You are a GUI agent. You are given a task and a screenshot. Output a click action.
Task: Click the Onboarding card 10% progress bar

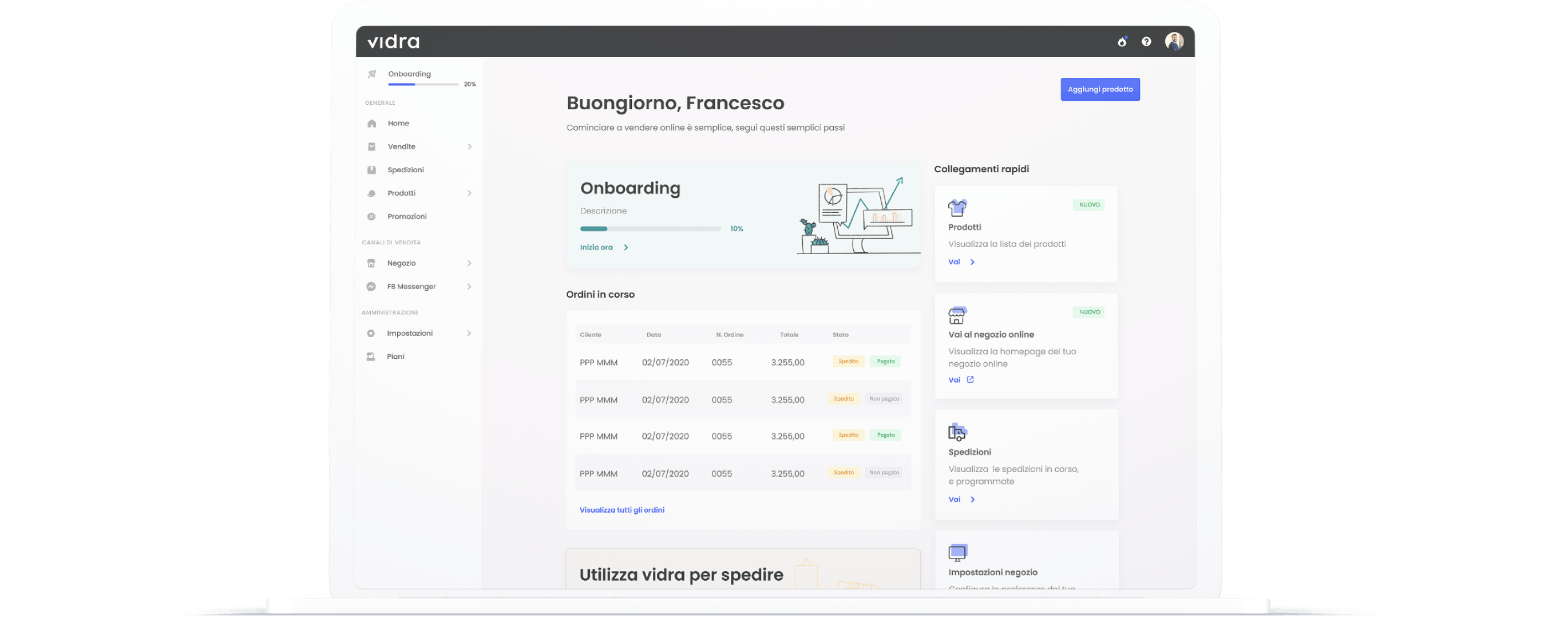pyautogui.click(x=650, y=229)
